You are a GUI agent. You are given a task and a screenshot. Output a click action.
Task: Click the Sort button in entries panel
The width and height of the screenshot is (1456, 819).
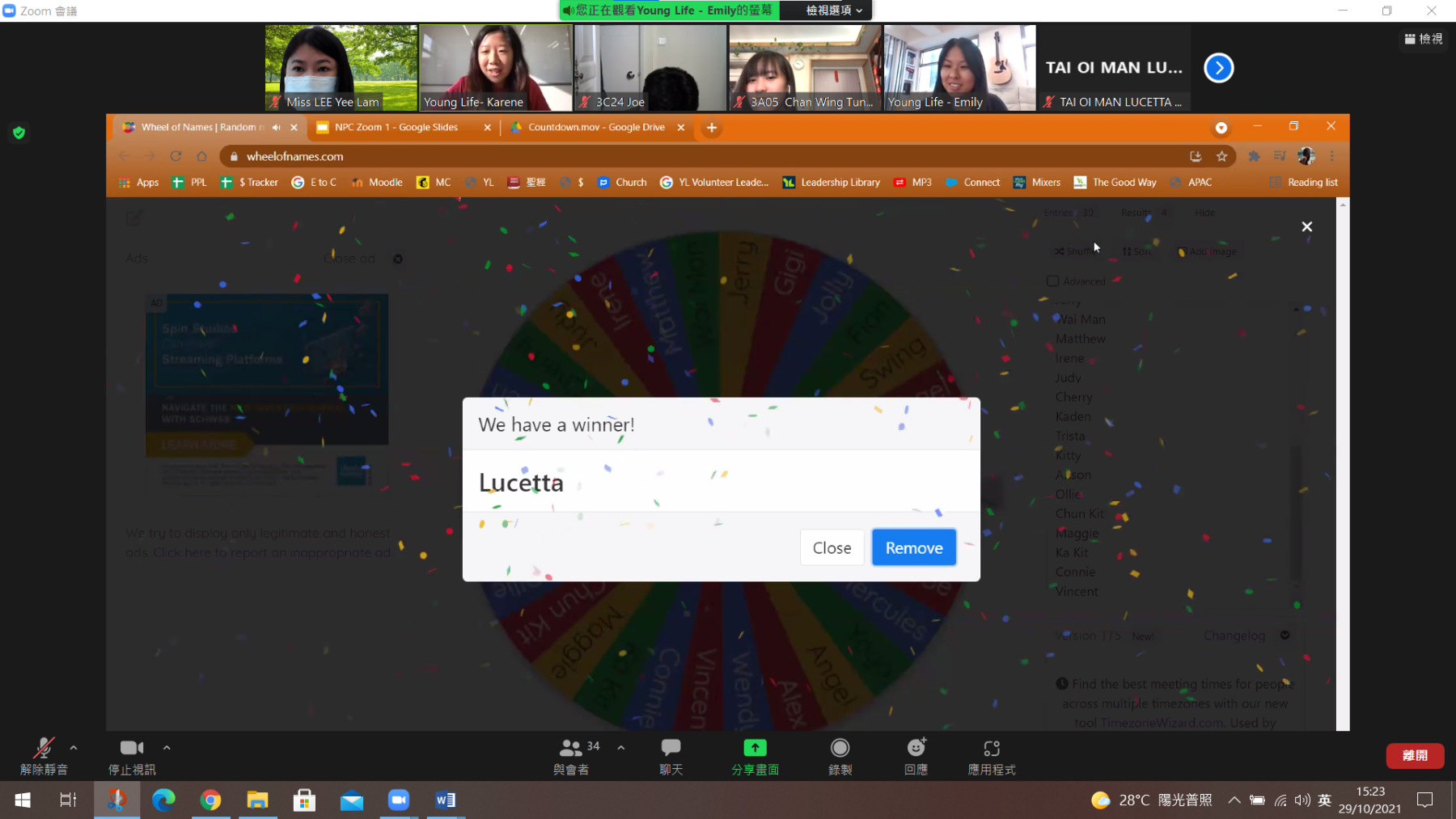tap(1136, 251)
